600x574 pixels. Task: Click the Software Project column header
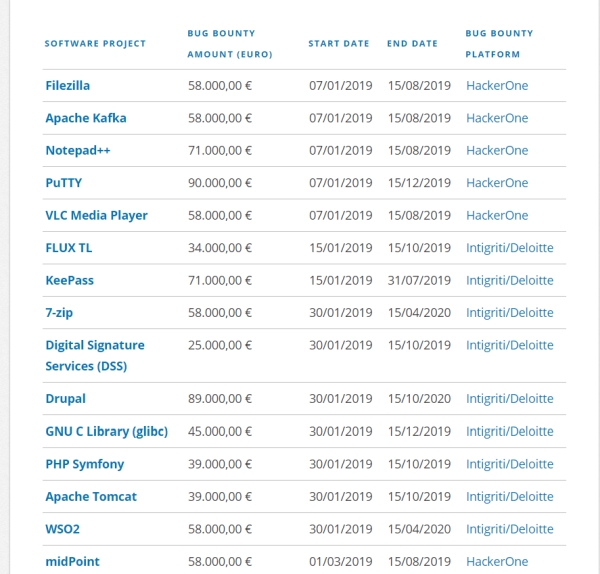pyautogui.click(x=95, y=44)
